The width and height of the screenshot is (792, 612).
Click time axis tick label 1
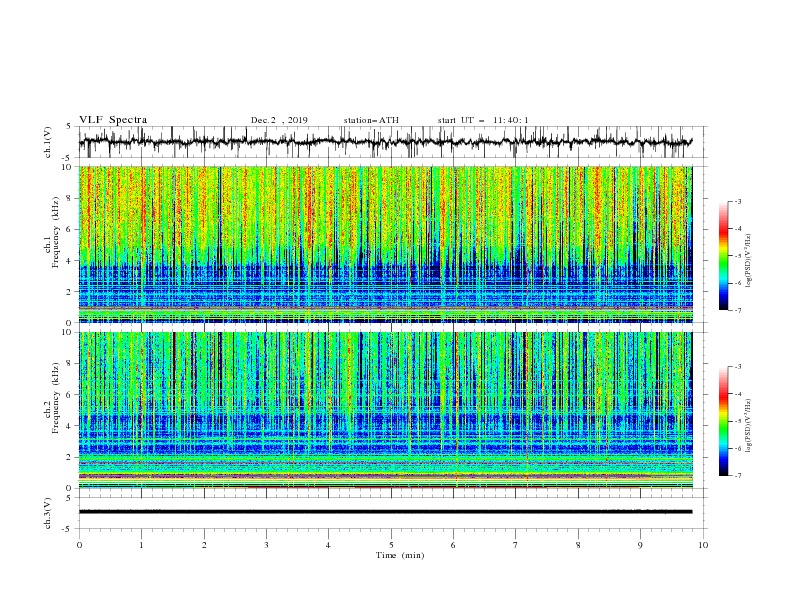point(141,545)
